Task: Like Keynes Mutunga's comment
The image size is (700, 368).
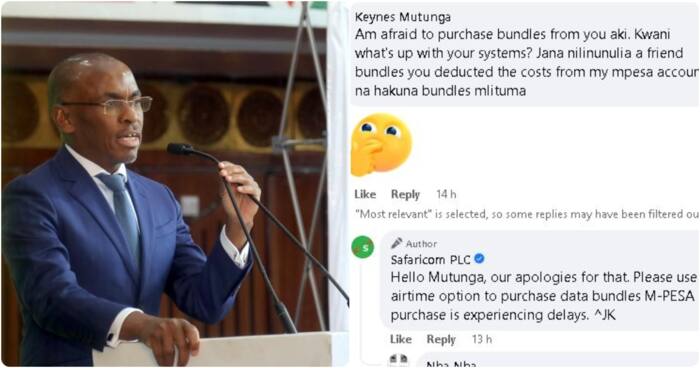Action: (365, 194)
